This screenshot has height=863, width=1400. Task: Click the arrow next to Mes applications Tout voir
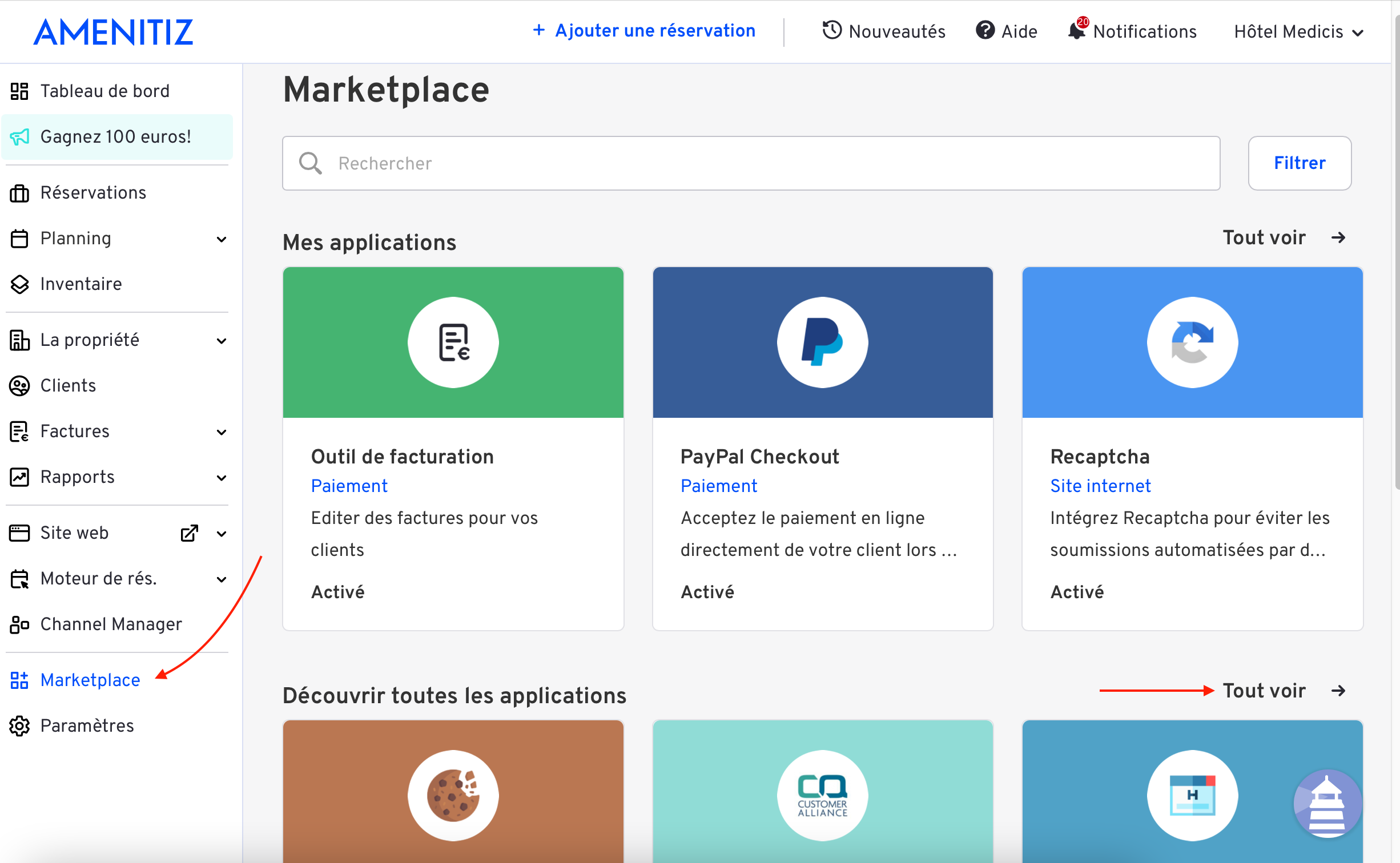[1338, 237]
